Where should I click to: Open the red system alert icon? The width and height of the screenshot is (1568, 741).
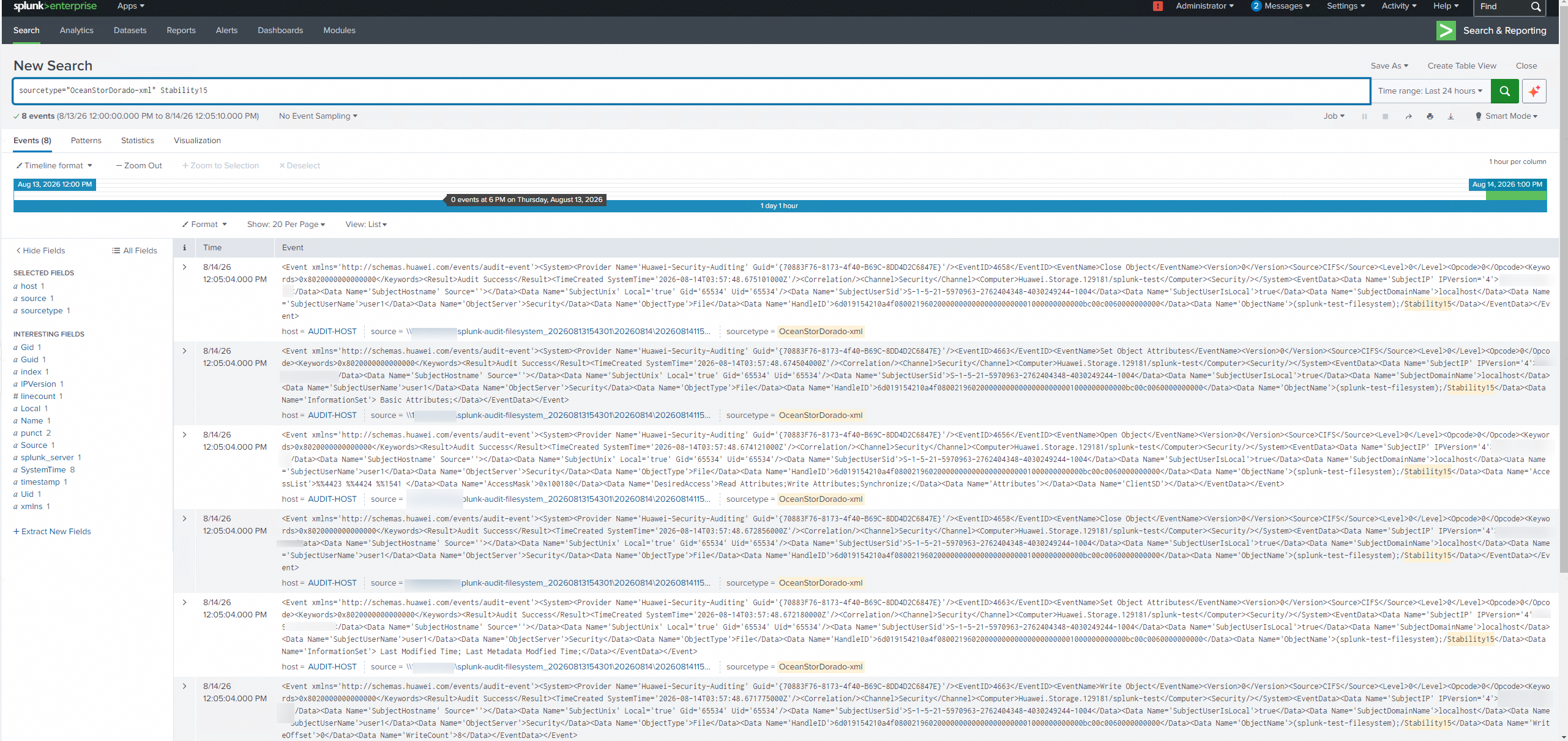tap(1158, 6)
